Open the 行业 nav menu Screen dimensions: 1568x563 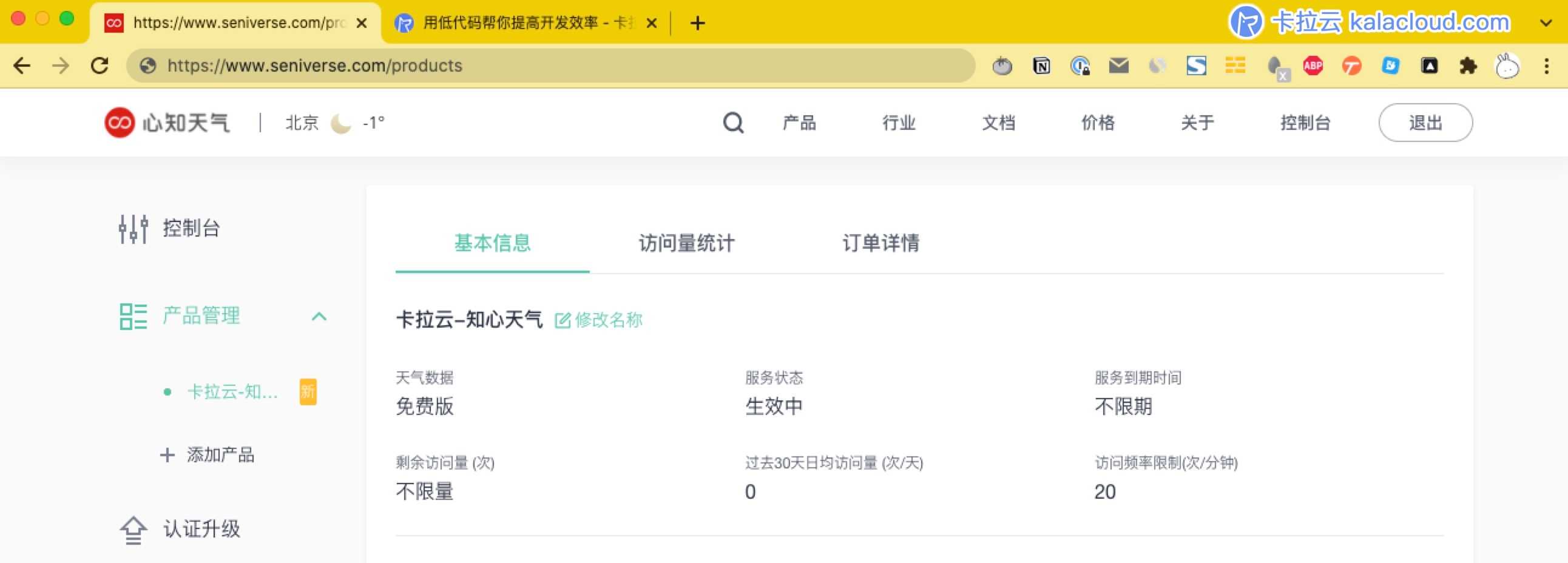point(899,123)
